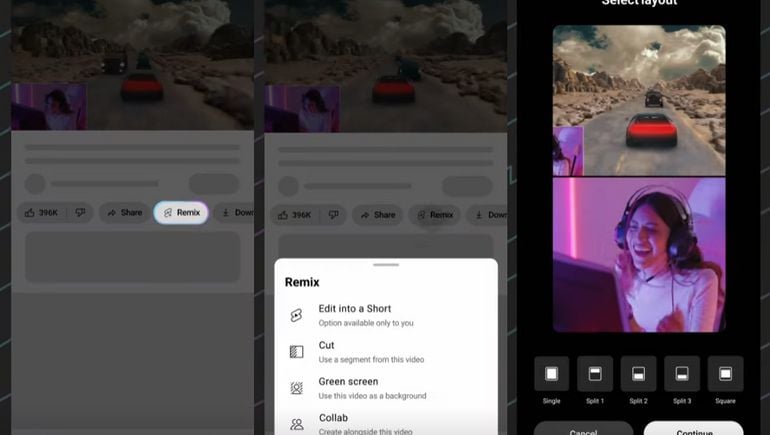Image resolution: width=770 pixels, height=435 pixels.
Task: Tap the Share button in the middle screen
Action: tap(378, 215)
